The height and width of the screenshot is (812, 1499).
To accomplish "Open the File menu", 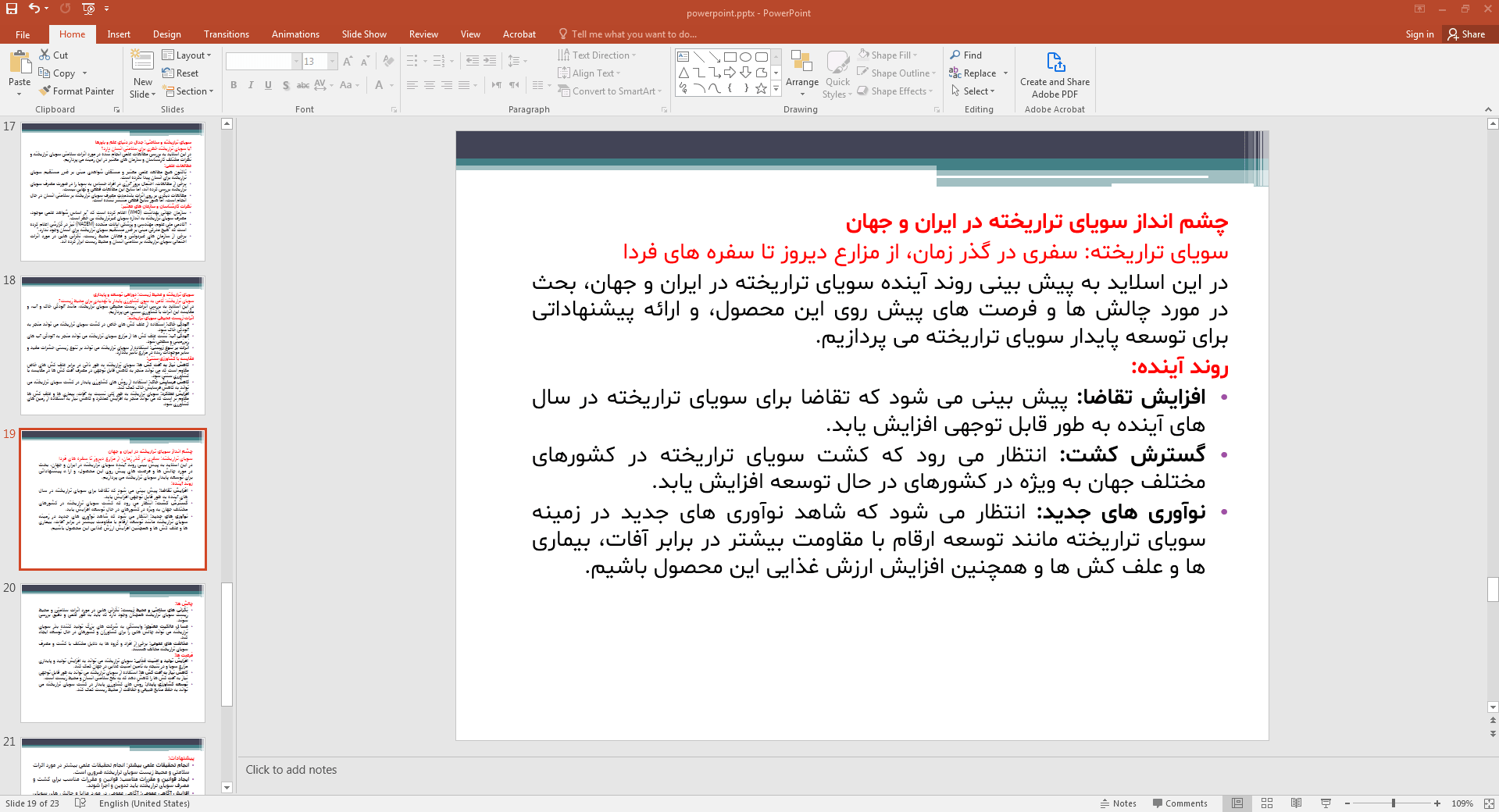I will click(x=23, y=34).
